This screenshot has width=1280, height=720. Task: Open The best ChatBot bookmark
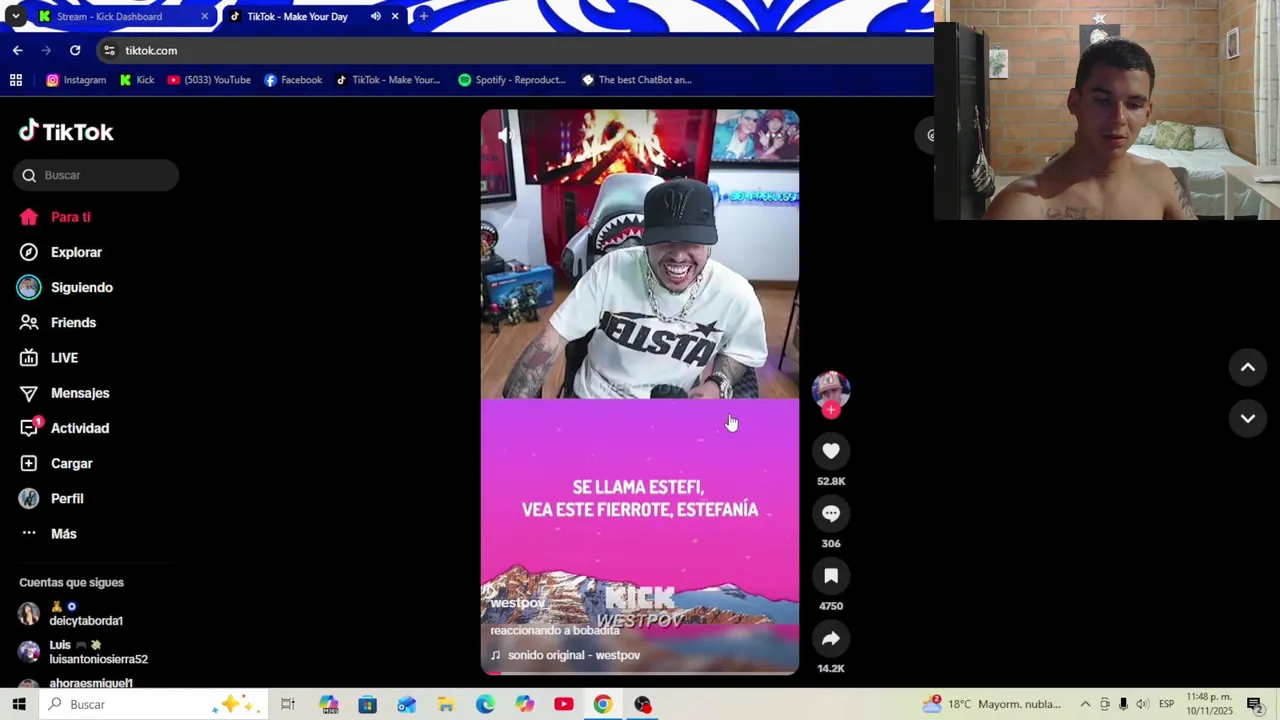click(637, 80)
